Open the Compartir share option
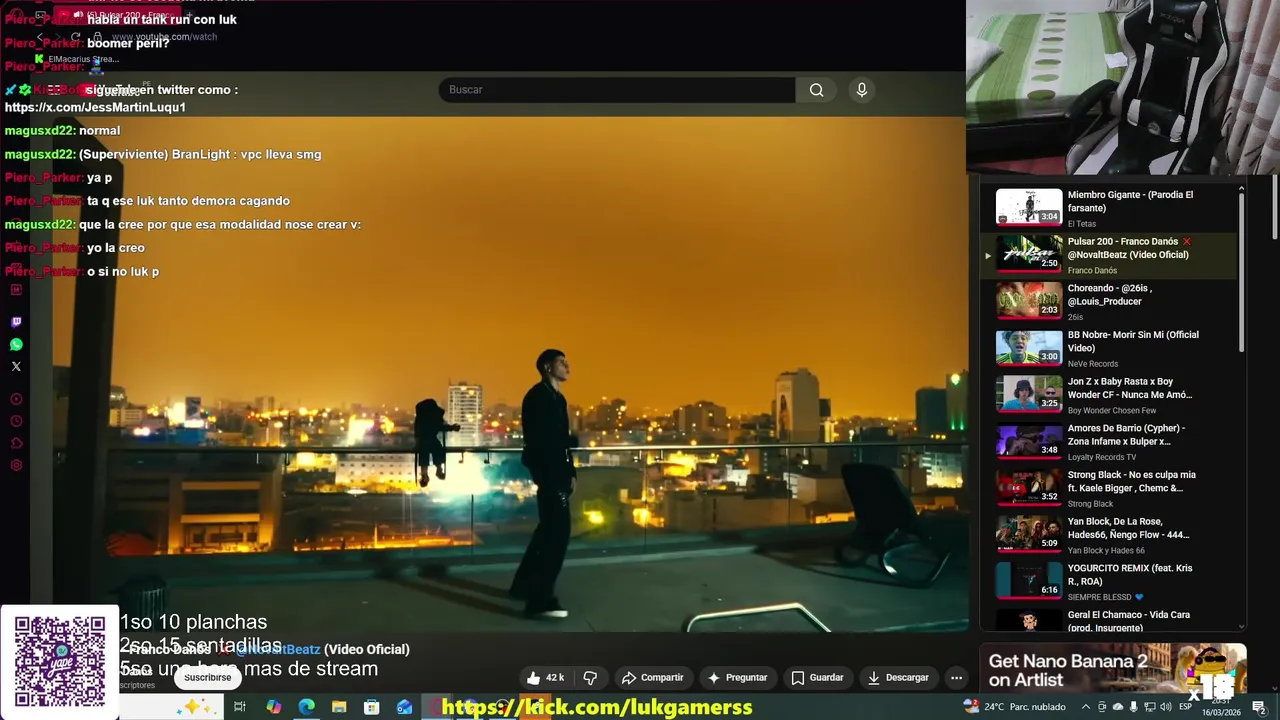The width and height of the screenshot is (1280, 720). (x=653, y=678)
